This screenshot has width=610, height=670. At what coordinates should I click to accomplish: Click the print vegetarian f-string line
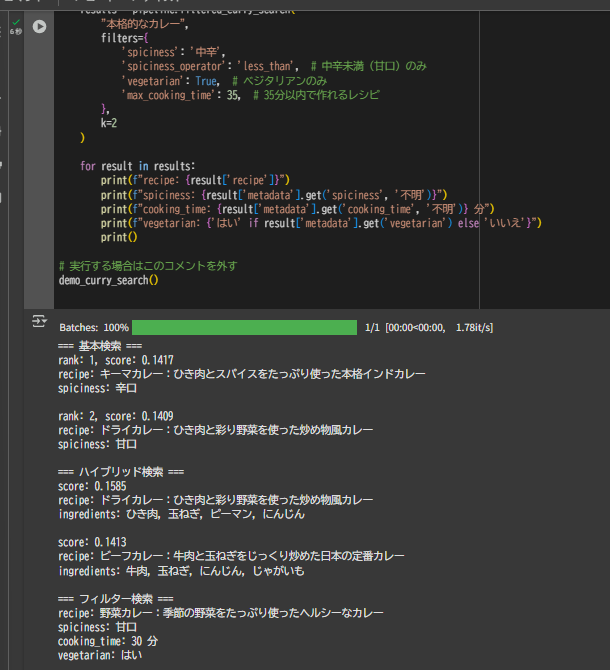tap(321, 223)
